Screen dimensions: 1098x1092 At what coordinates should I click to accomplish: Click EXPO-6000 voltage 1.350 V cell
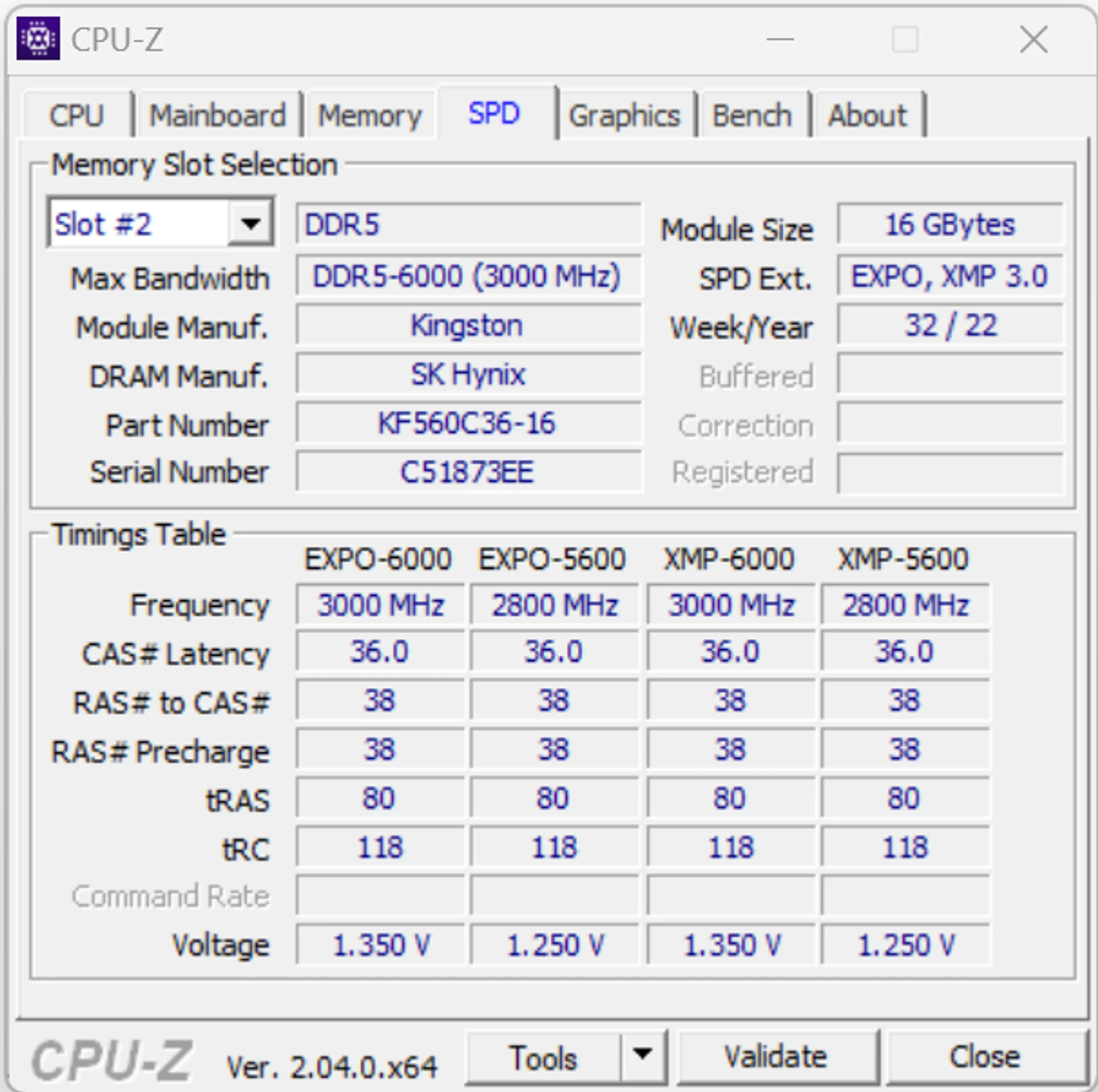380,944
